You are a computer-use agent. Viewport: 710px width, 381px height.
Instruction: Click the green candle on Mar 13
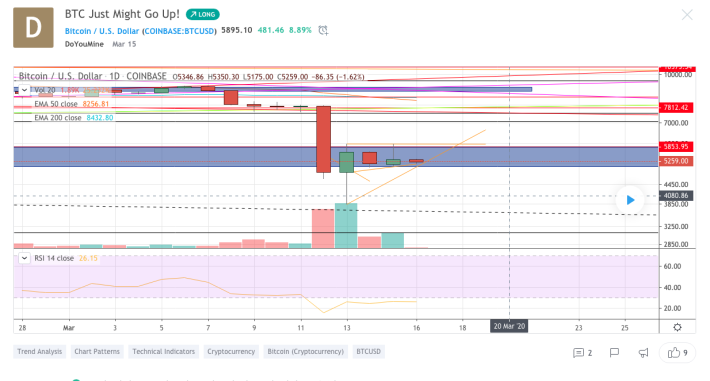click(x=346, y=162)
